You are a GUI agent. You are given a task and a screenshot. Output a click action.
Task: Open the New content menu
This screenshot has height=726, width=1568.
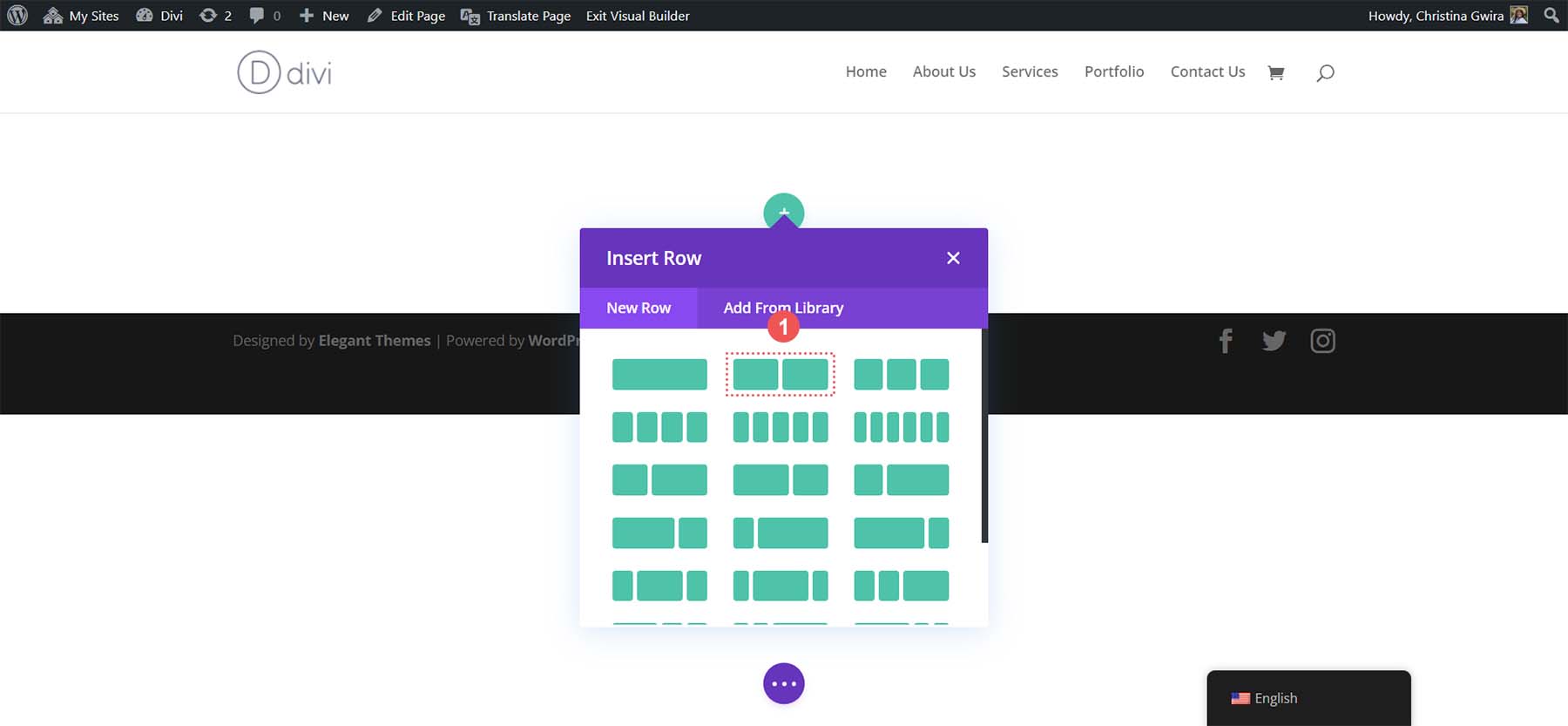pyautogui.click(x=324, y=16)
